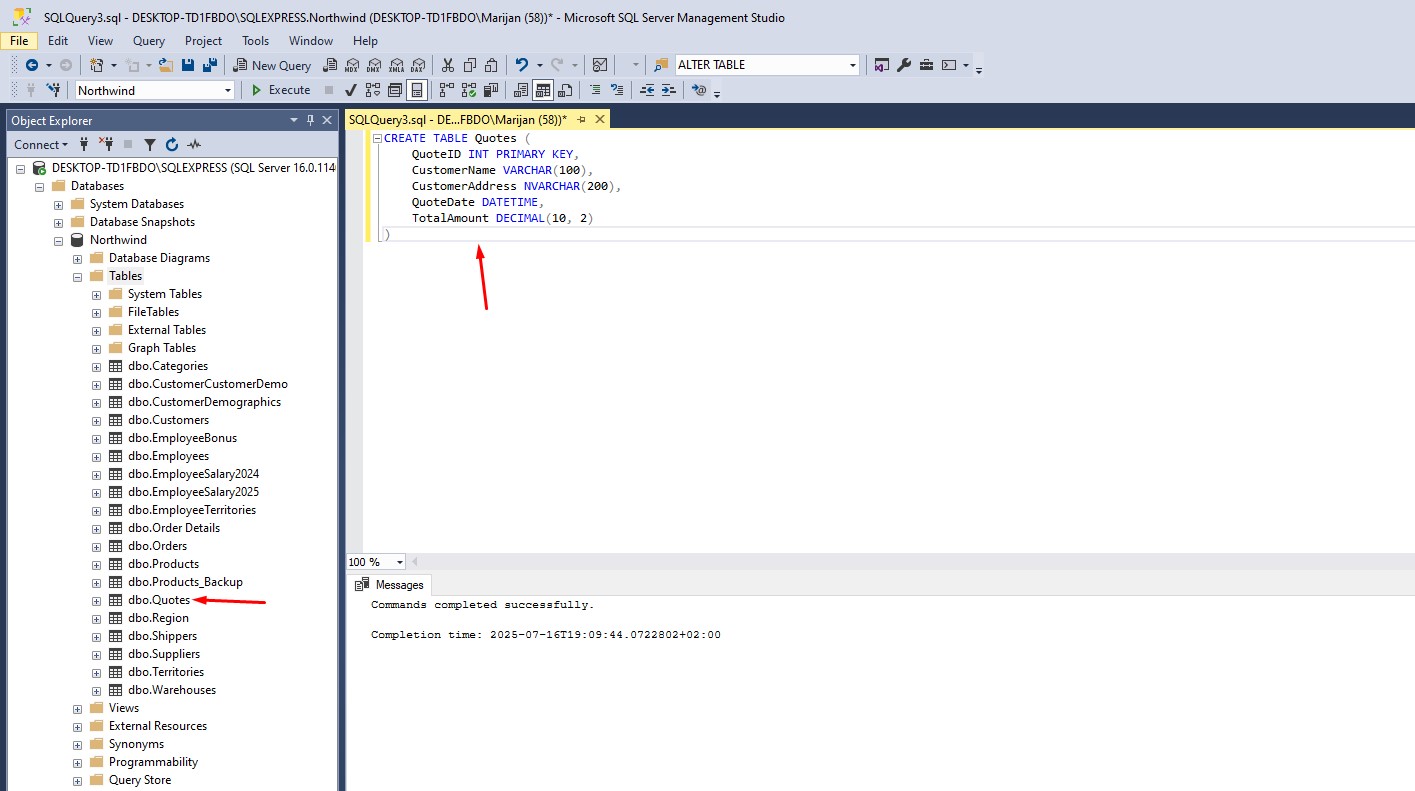Screen dimensions: 1415x791
Task: Click the Save floppy disk icon
Action: pos(188,65)
